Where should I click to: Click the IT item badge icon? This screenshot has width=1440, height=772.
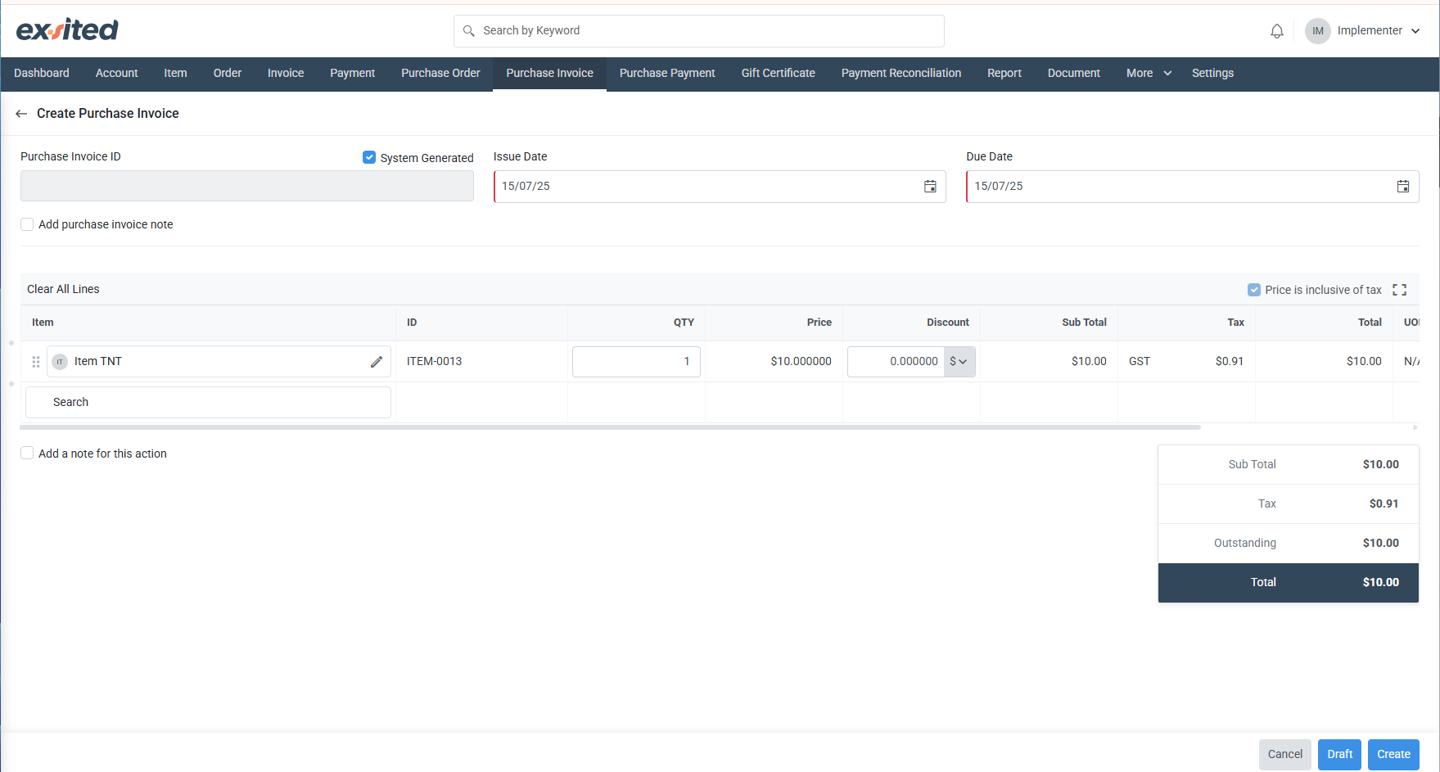coord(60,362)
